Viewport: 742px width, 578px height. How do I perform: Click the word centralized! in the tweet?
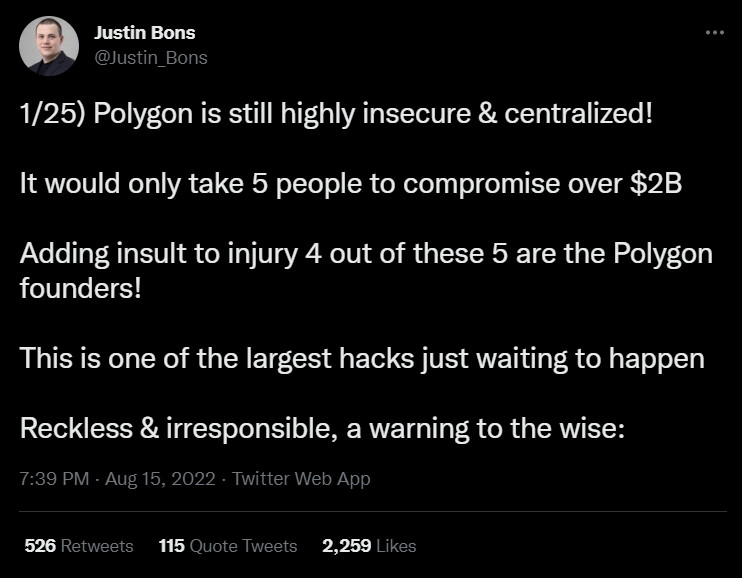[578, 114]
